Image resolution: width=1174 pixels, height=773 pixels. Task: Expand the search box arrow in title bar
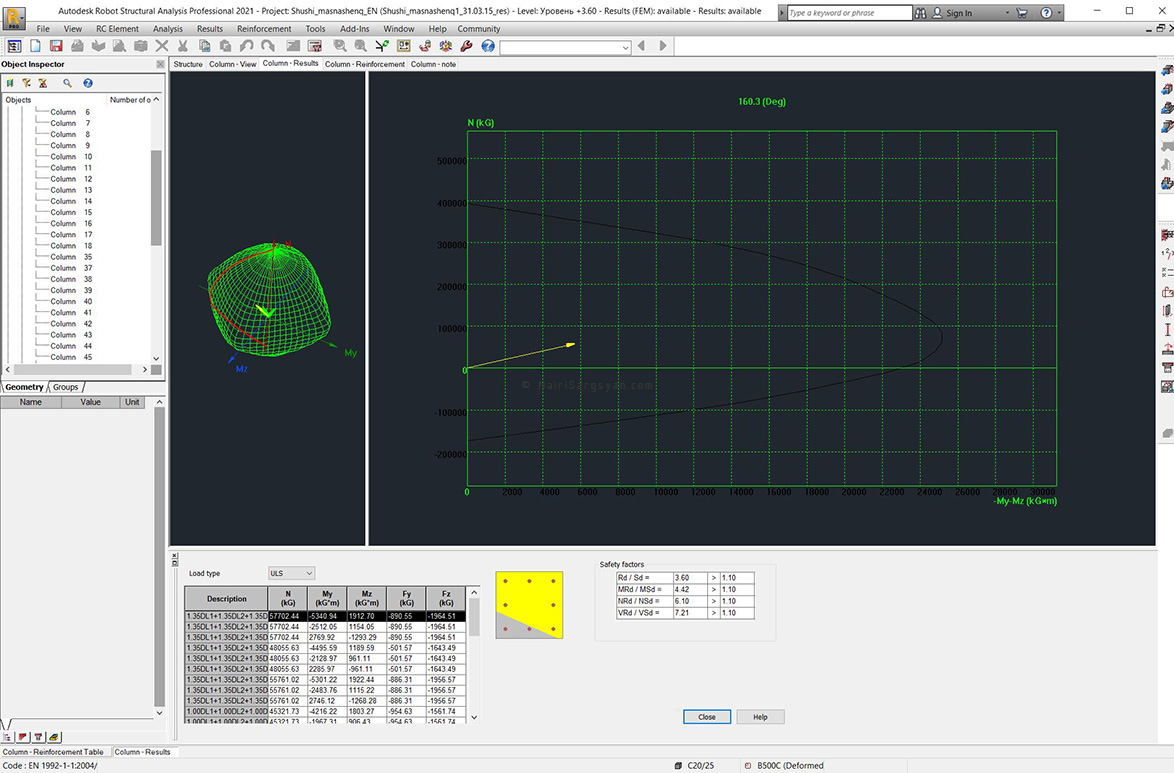click(x=782, y=13)
